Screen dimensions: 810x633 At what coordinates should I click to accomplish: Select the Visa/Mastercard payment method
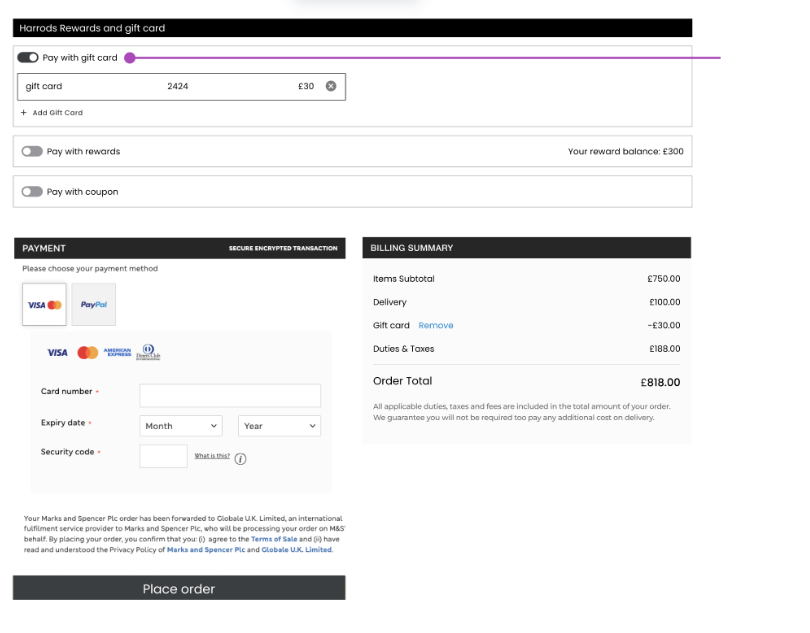click(x=44, y=305)
